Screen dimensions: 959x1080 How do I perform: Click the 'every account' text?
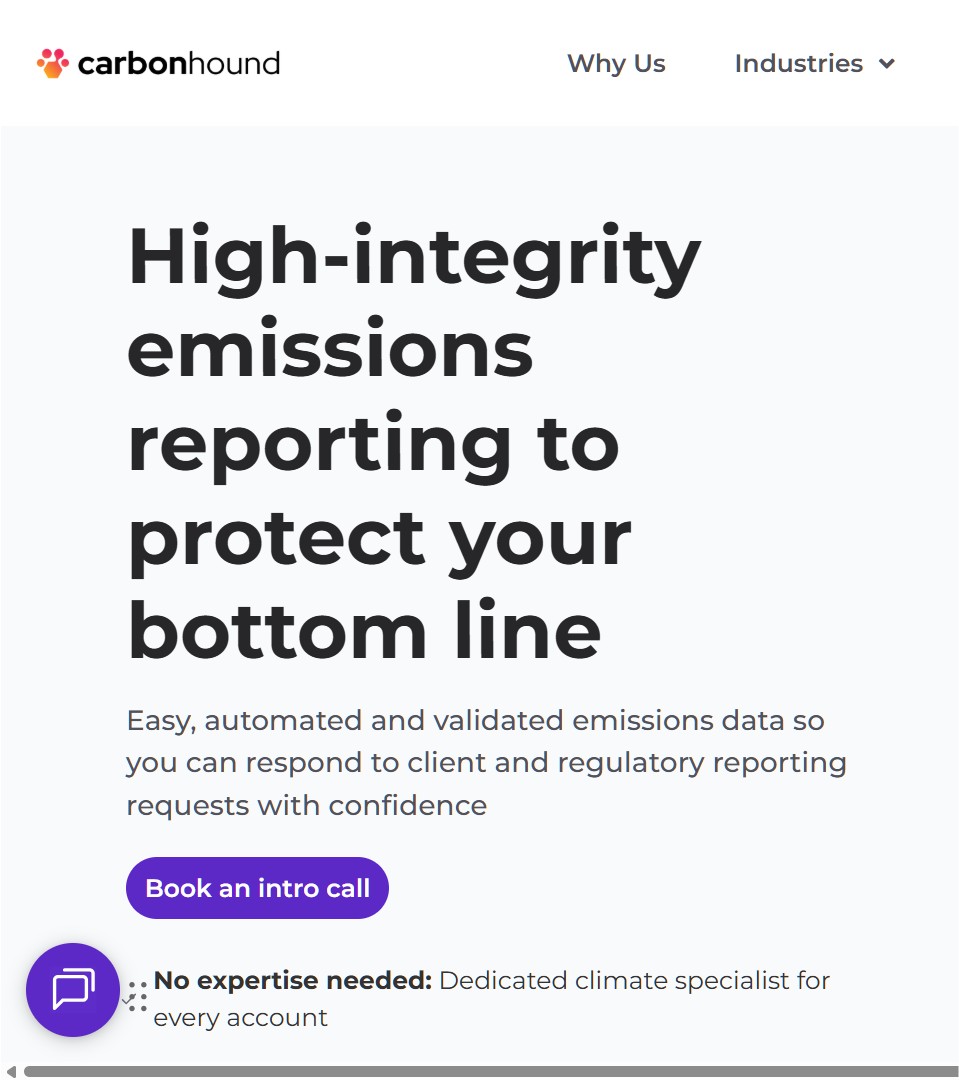click(241, 1018)
